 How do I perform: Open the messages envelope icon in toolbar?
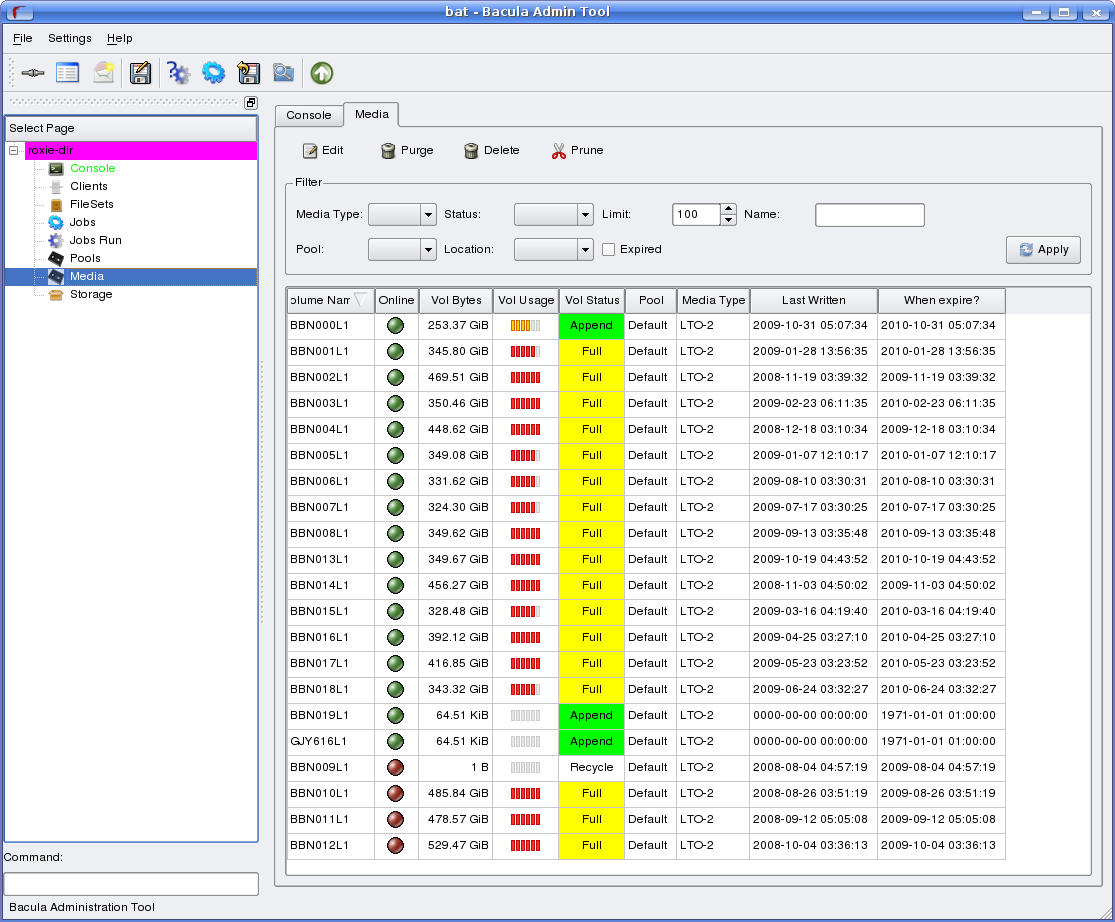coord(103,72)
